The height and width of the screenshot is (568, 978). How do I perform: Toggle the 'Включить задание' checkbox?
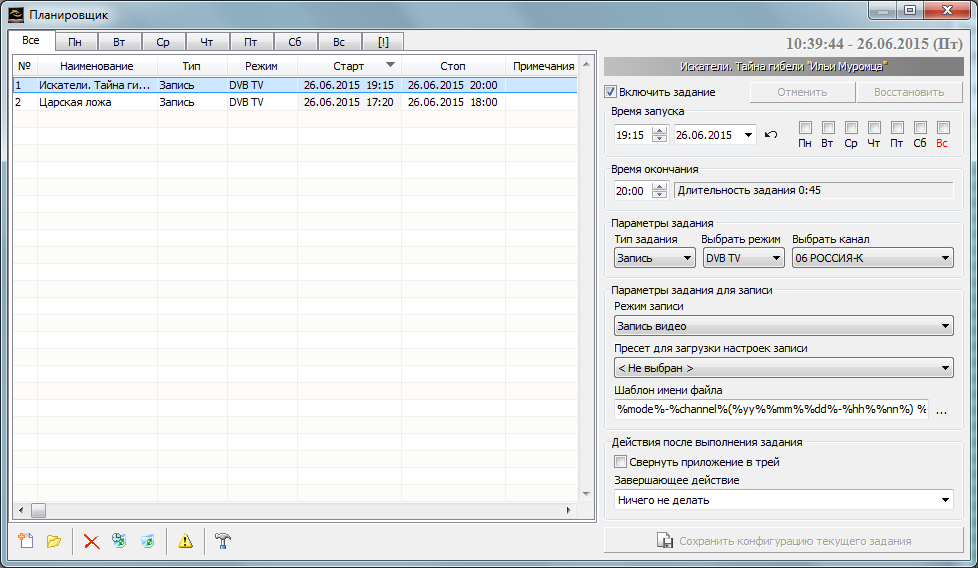(612, 92)
